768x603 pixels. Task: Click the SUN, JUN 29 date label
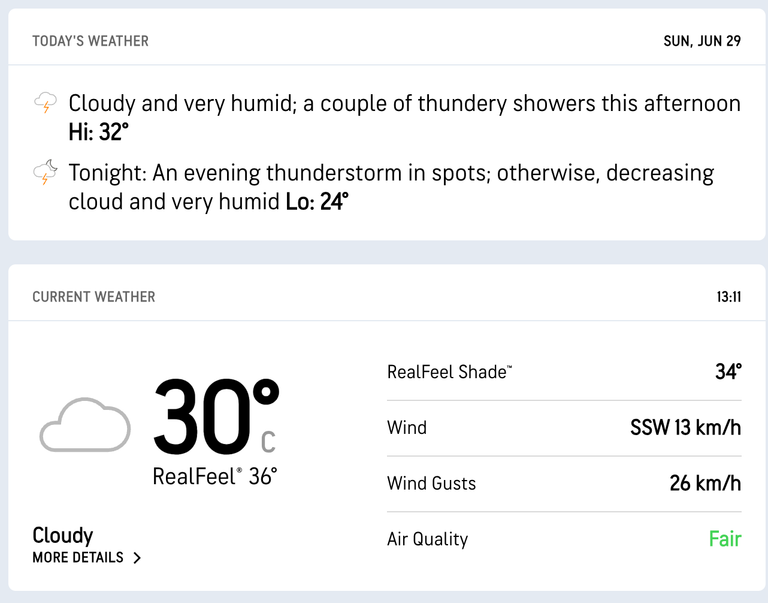(702, 41)
